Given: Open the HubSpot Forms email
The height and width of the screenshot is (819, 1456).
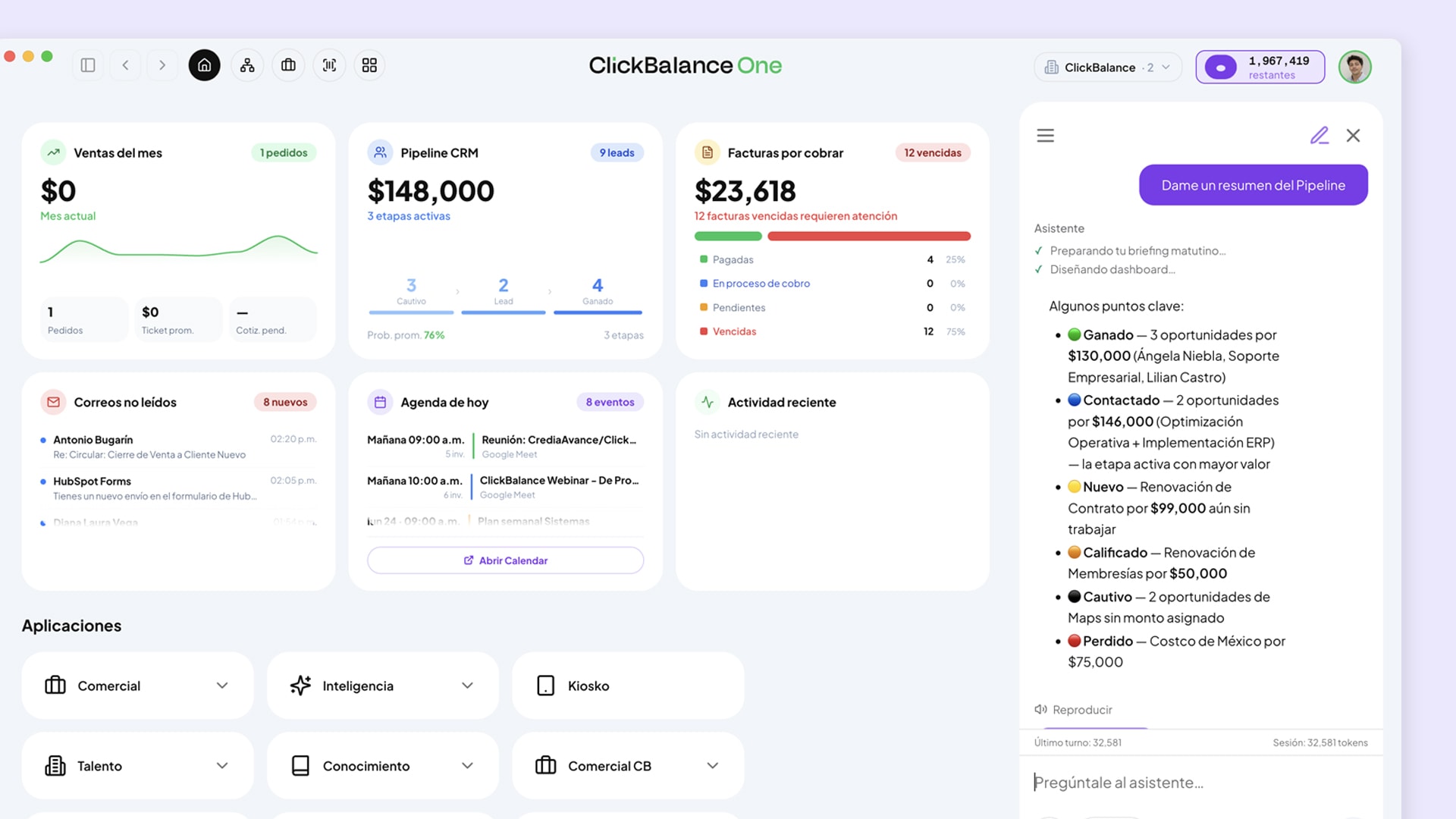Looking at the screenshot, I should pos(179,488).
